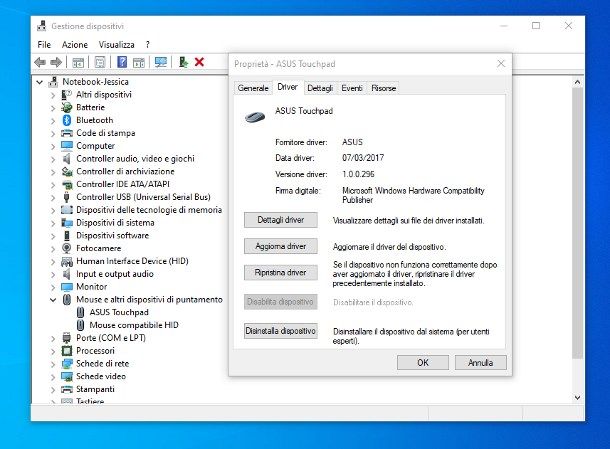Image resolution: width=610 pixels, height=449 pixels.
Task: Click the Fotocamere webcam icon
Action: coord(67,248)
